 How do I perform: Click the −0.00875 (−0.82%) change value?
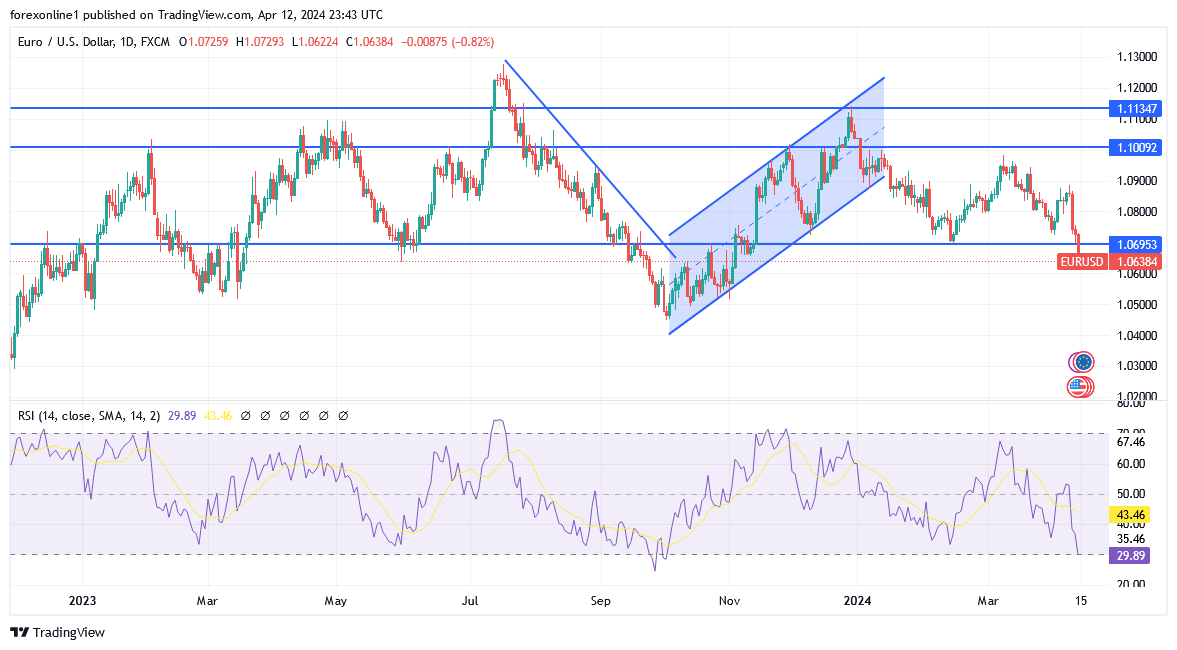tap(448, 42)
